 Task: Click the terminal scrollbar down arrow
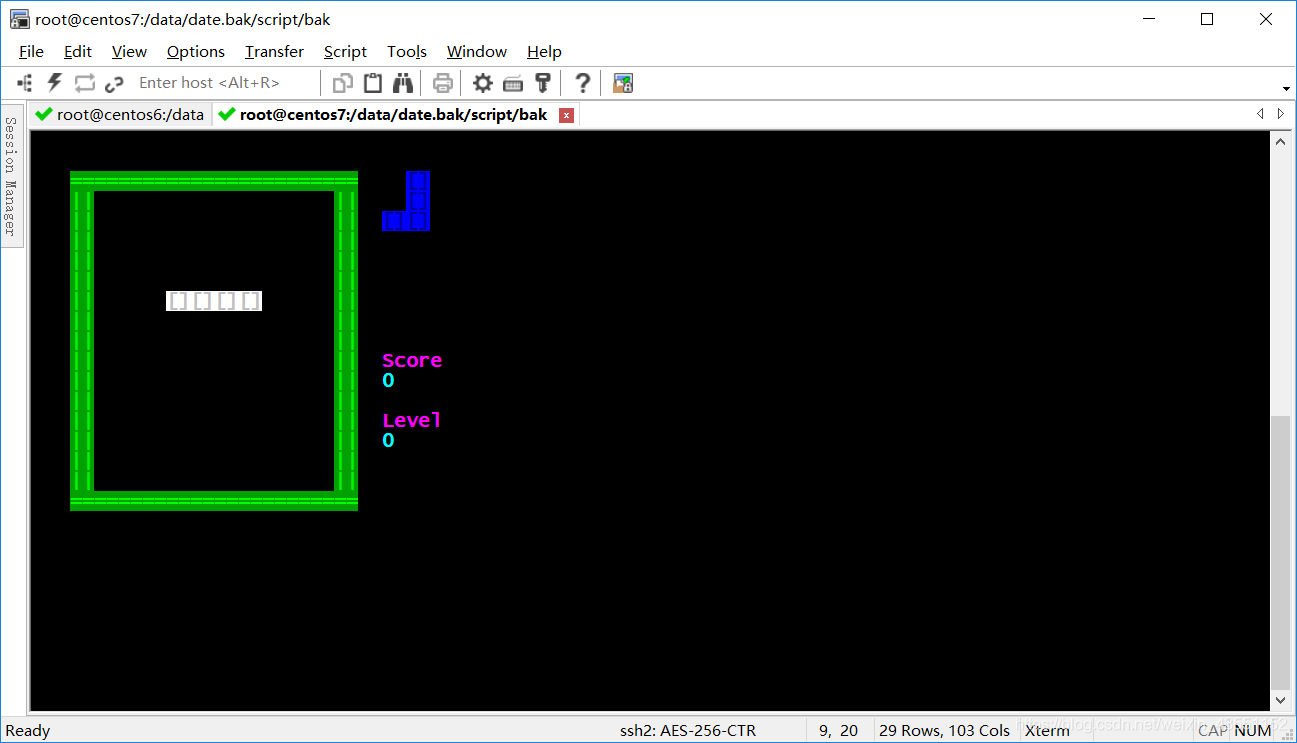point(1281,700)
